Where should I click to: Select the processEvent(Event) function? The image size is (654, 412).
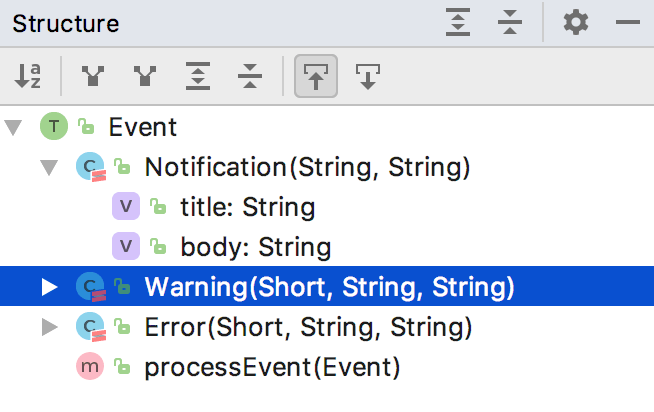click(272, 367)
